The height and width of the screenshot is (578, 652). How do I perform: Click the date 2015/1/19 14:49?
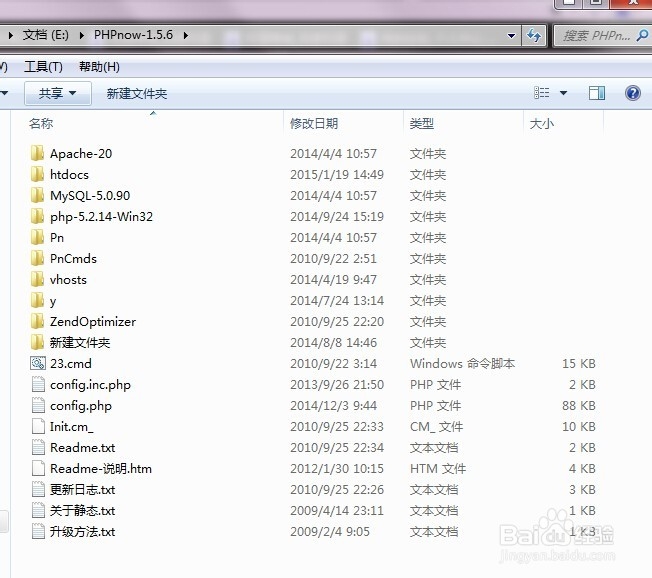[x=337, y=175]
